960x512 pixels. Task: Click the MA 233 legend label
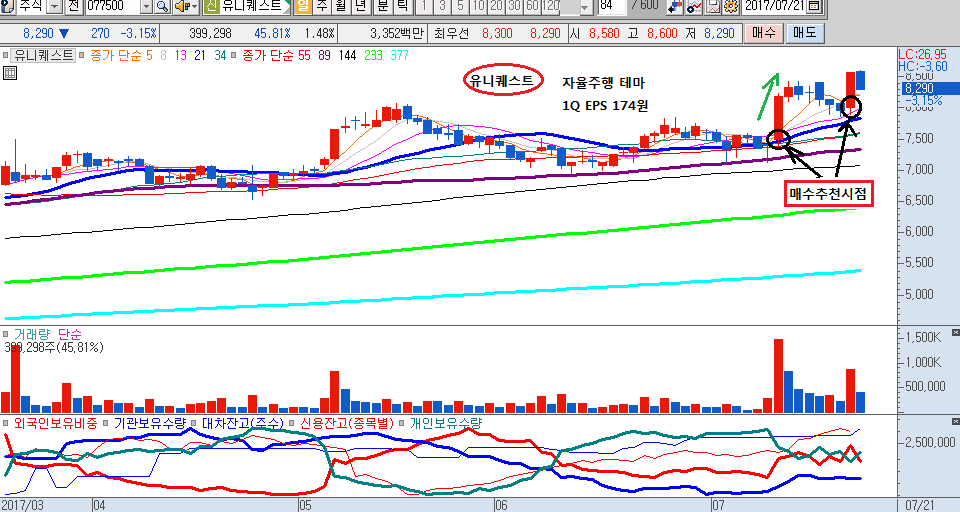[373, 55]
